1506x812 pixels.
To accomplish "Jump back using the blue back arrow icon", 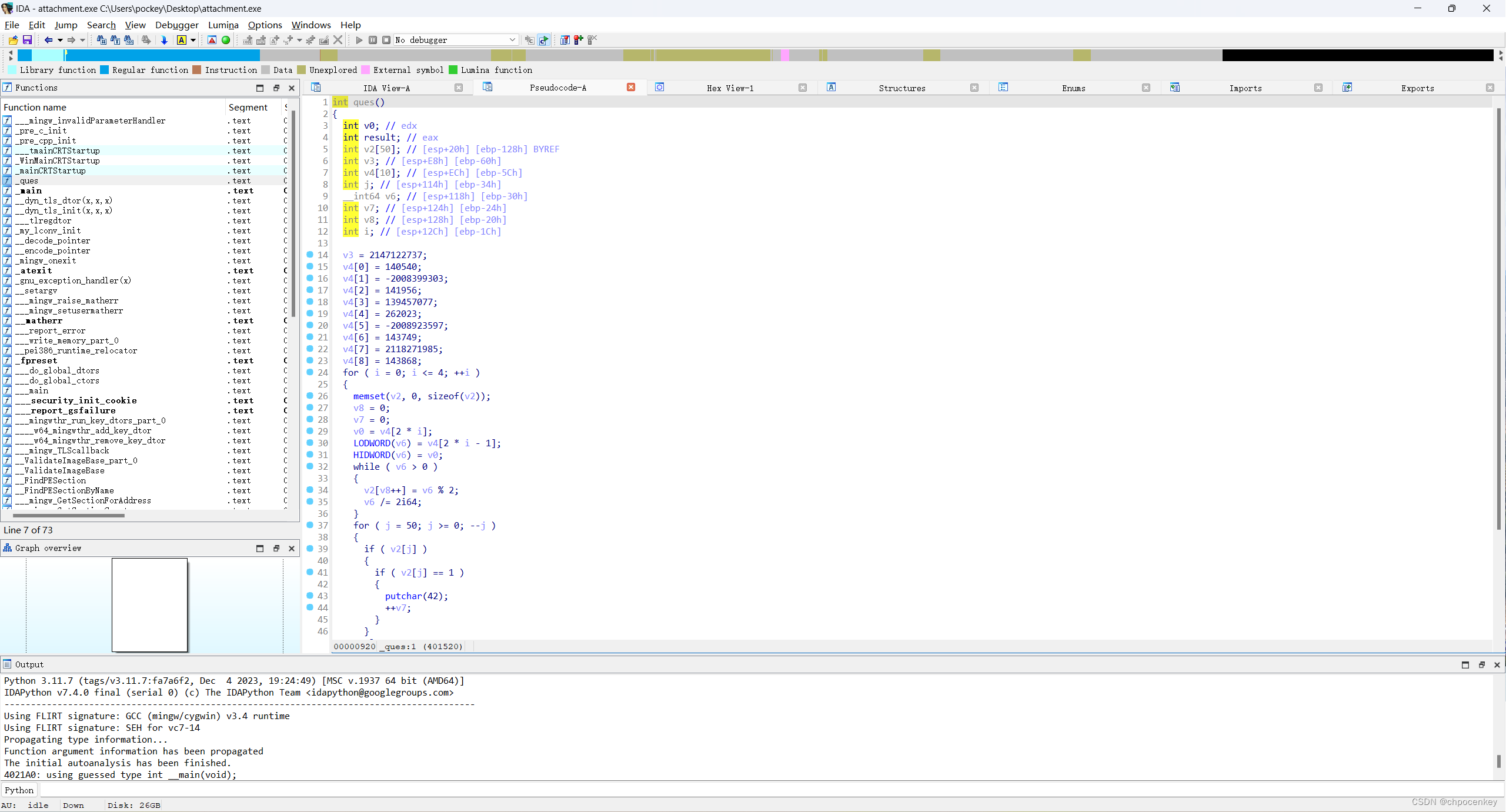I will [49, 40].
